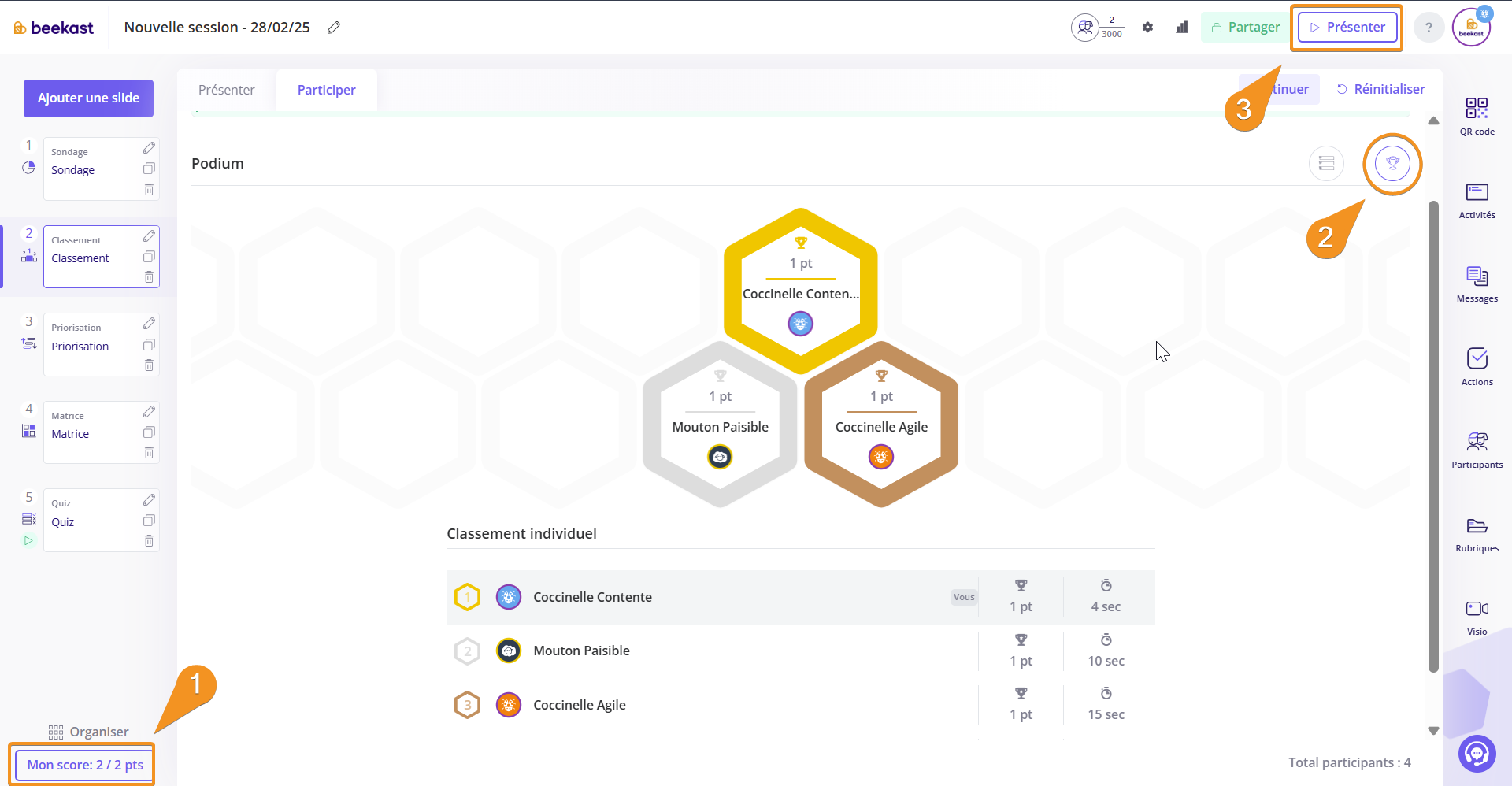Delete the Sondage slide

(149, 190)
